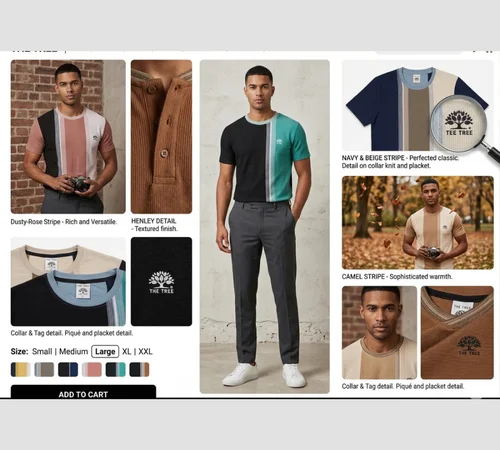Pick the black and teal color swatch
This screenshot has height=450, width=500.
pyautogui.click(x=116, y=370)
